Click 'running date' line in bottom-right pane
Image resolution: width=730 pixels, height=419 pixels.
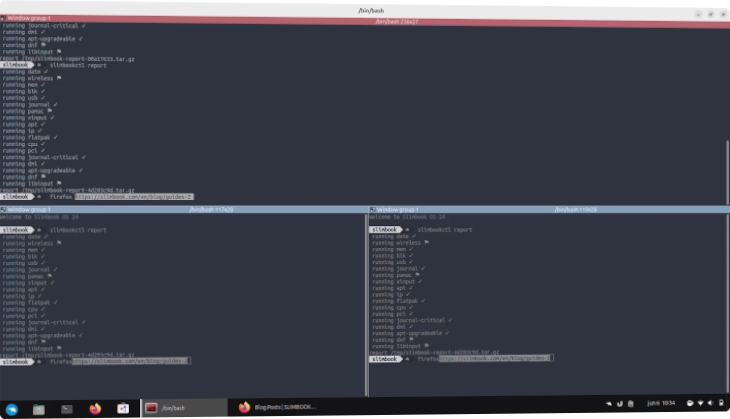394,236
